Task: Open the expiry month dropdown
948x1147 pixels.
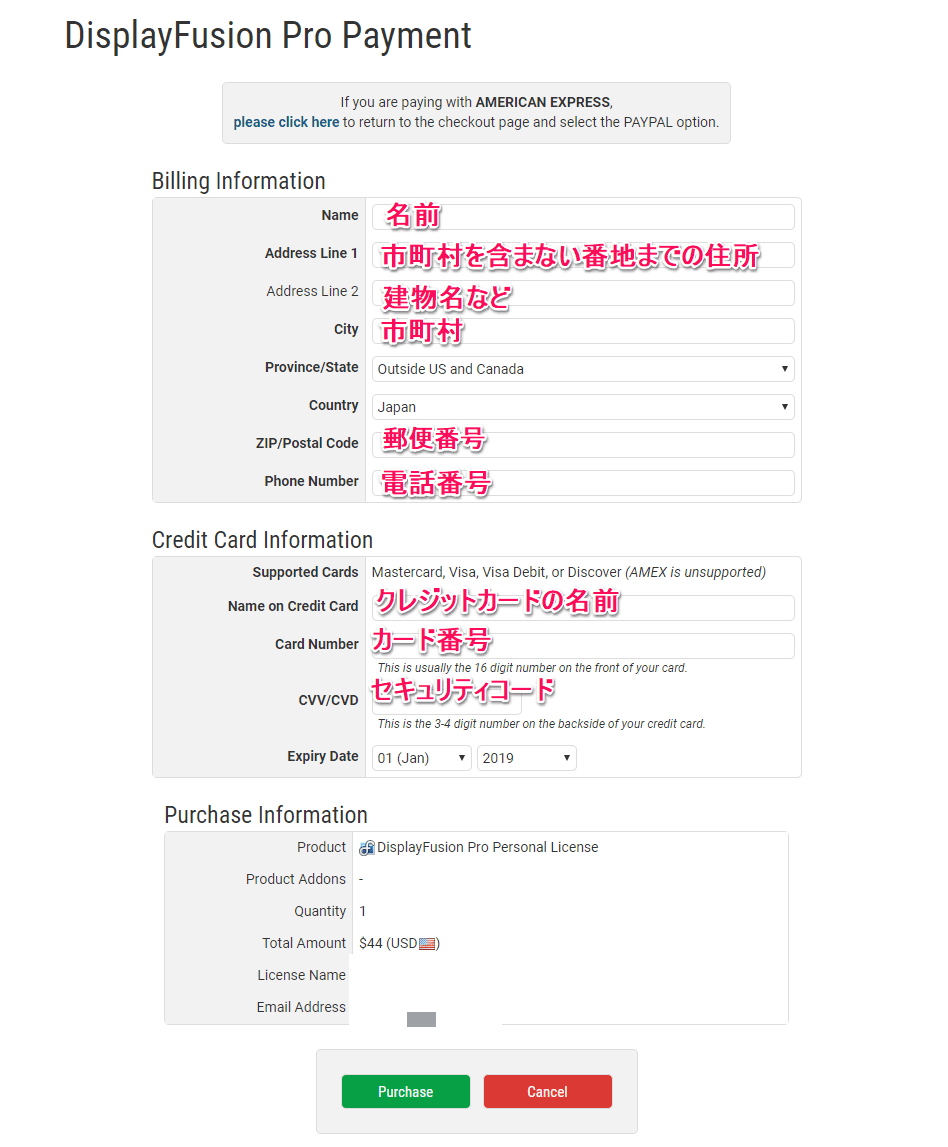Action: 422,758
